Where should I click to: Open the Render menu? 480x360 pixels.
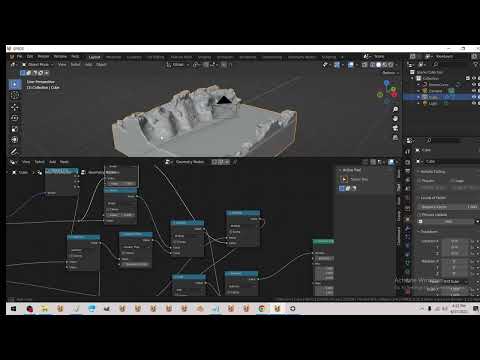point(43,57)
